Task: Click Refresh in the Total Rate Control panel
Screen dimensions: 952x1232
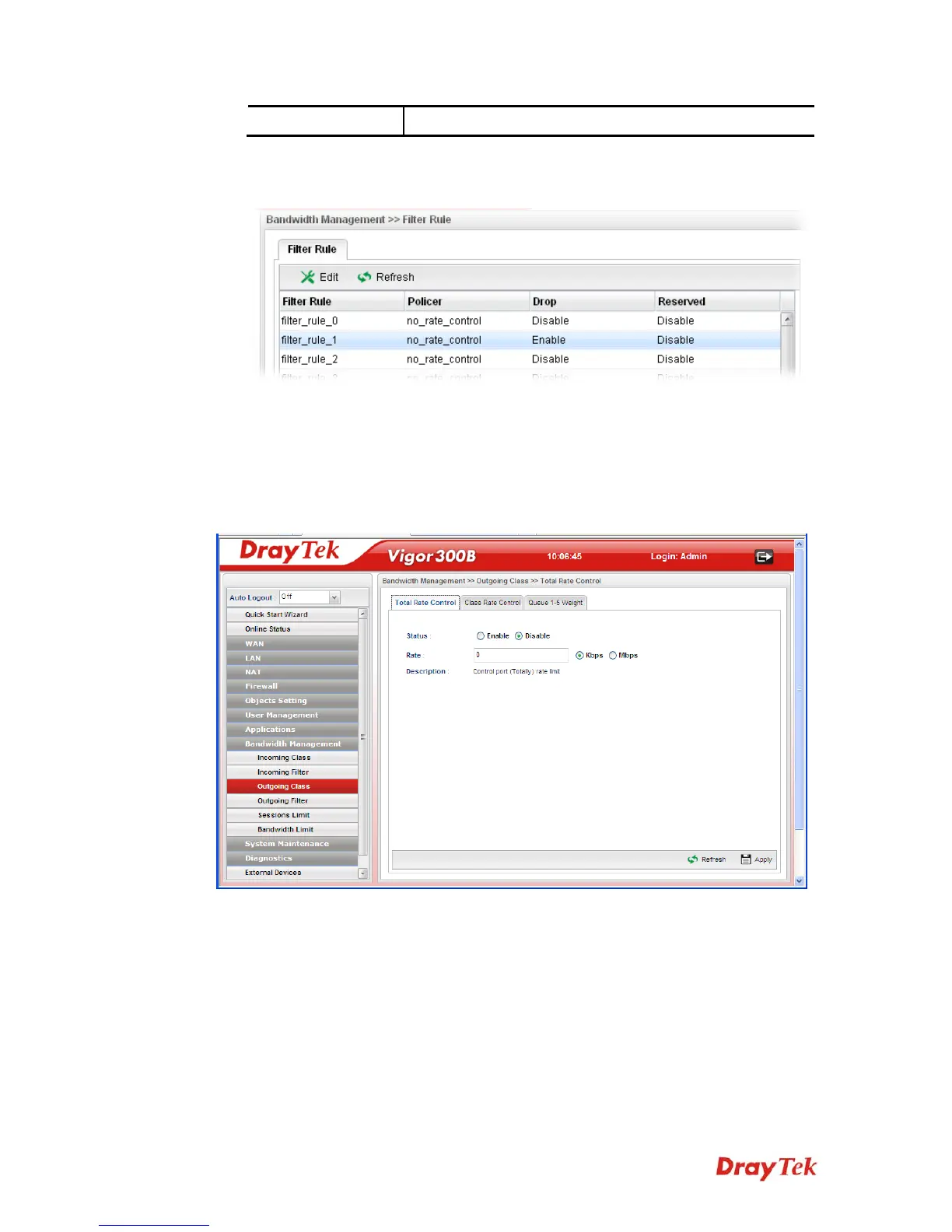Action: pos(706,859)
